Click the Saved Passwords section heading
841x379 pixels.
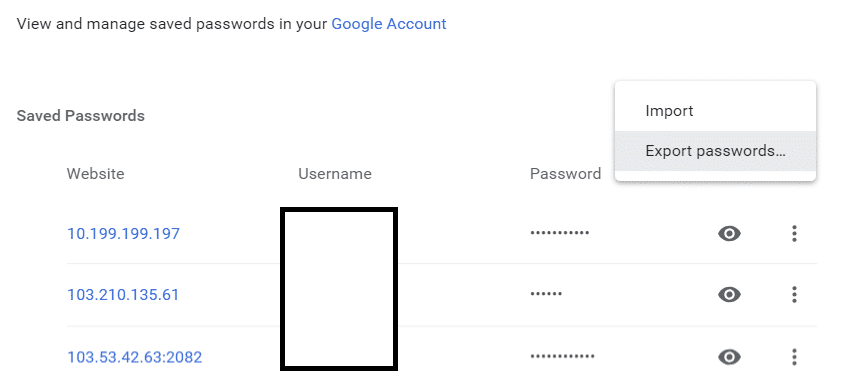pos(80,116)
